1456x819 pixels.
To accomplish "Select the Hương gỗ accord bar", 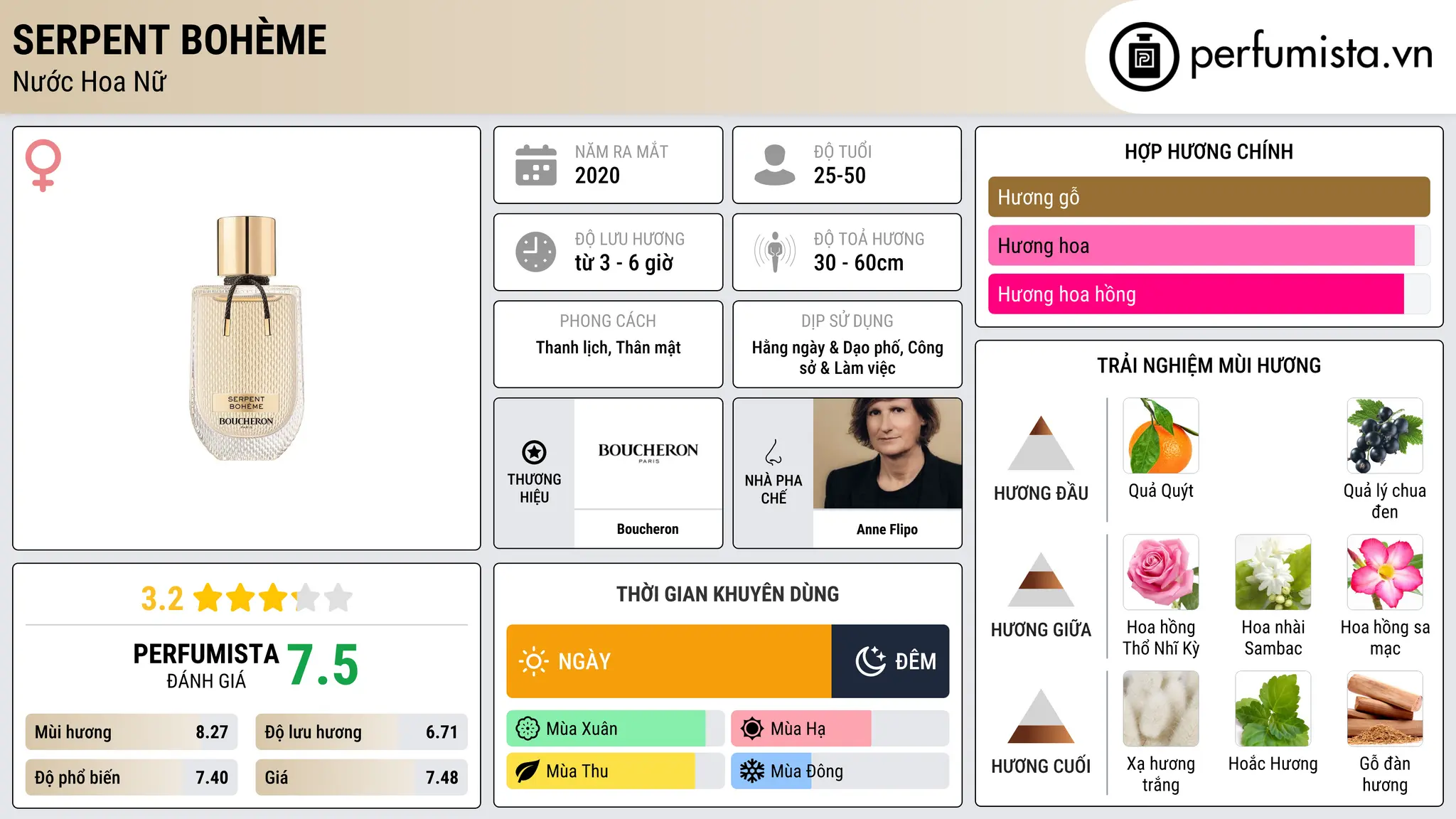I will tap(1209, 197).
